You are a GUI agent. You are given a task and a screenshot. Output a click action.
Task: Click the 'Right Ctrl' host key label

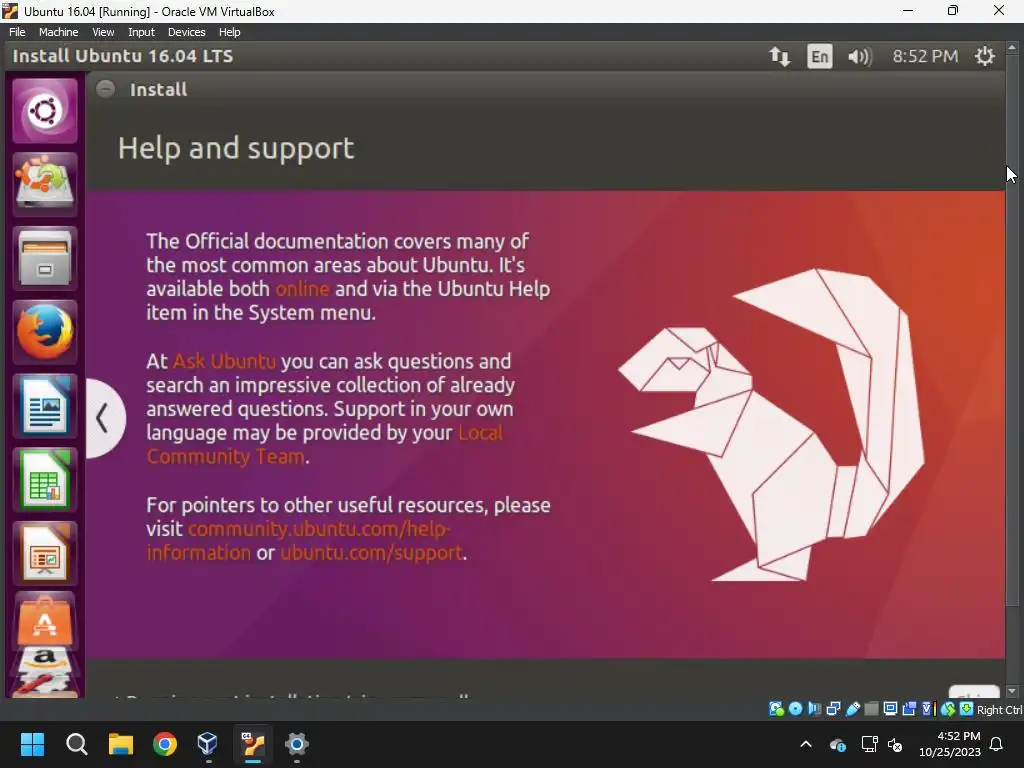click(x=999, y=710)
